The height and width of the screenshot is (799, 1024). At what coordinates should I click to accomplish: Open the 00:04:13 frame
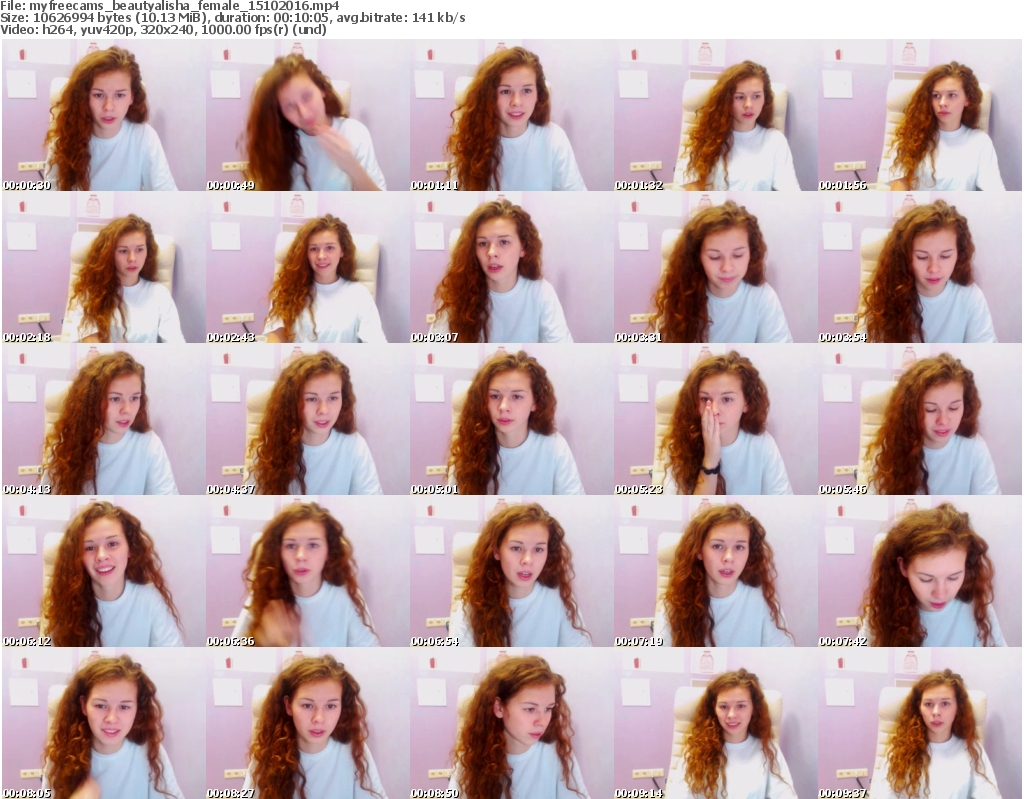103,419
